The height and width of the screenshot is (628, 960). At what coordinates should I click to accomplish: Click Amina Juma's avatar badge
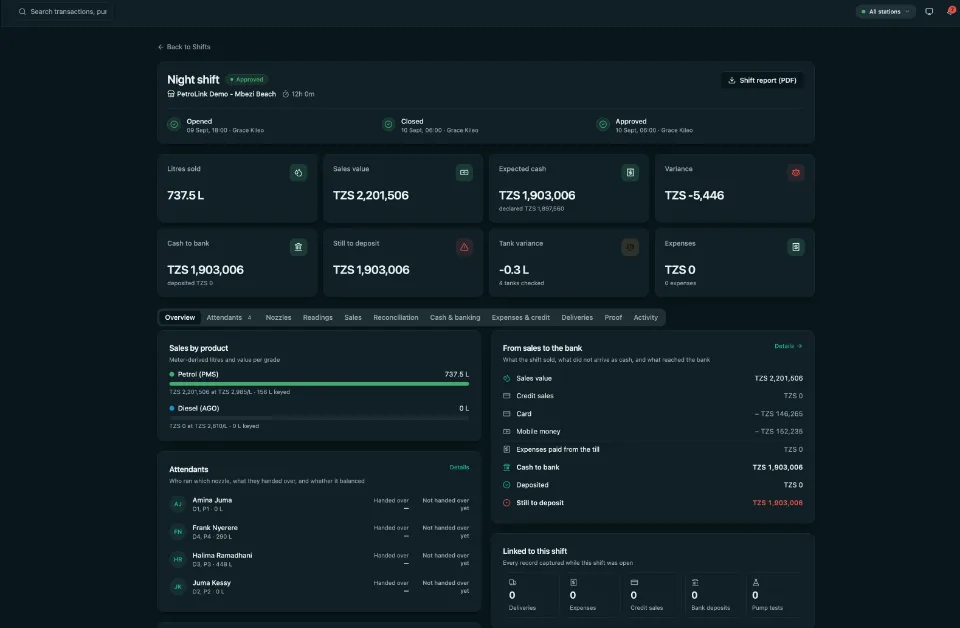(x=178, y=504)
